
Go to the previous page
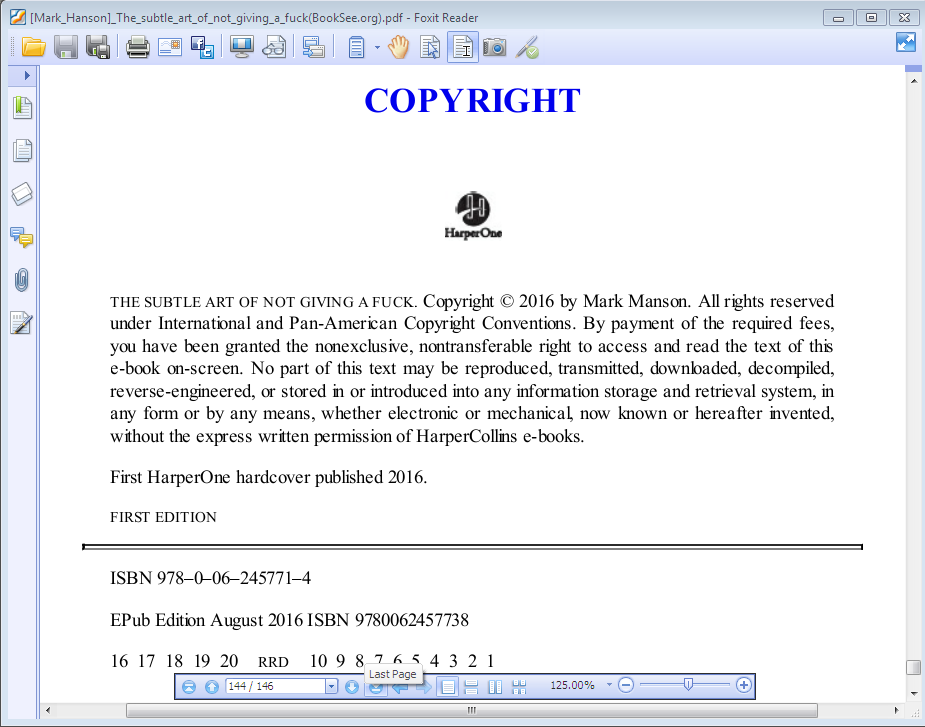pyautogui.click(x=212, y=686)
